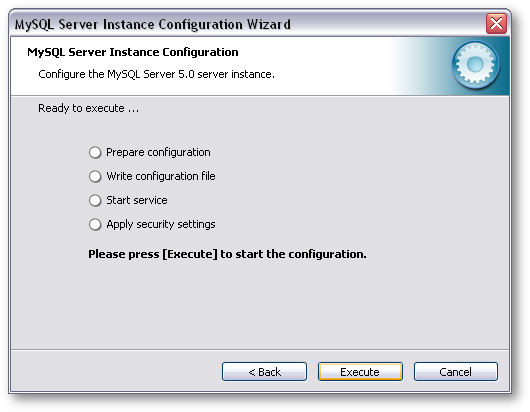Click the Start service label text
Image resolution: width=530 pixels, height=412 pixels.
click(137, 200)
